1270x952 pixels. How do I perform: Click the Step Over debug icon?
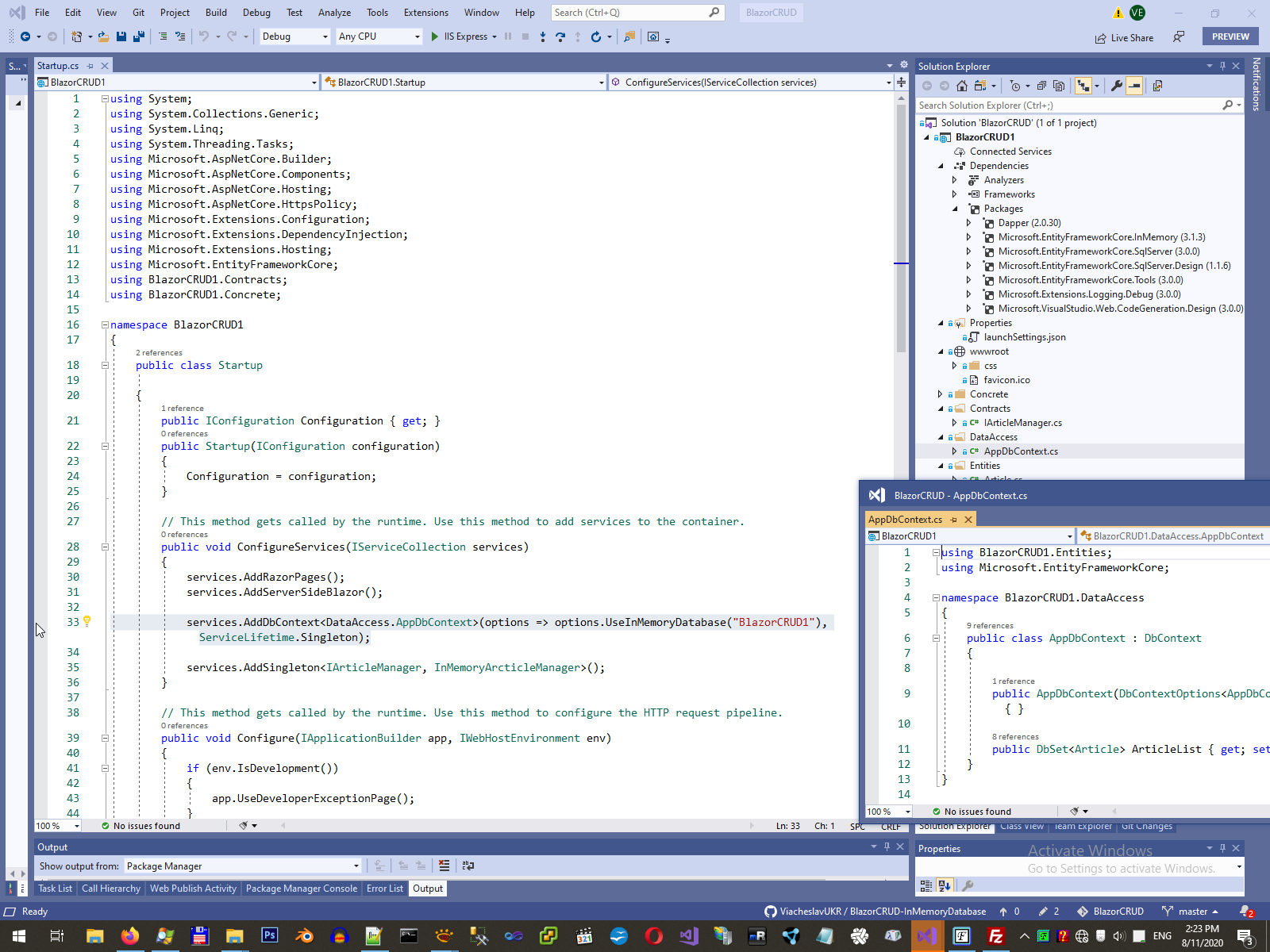(x=560, y=36)
